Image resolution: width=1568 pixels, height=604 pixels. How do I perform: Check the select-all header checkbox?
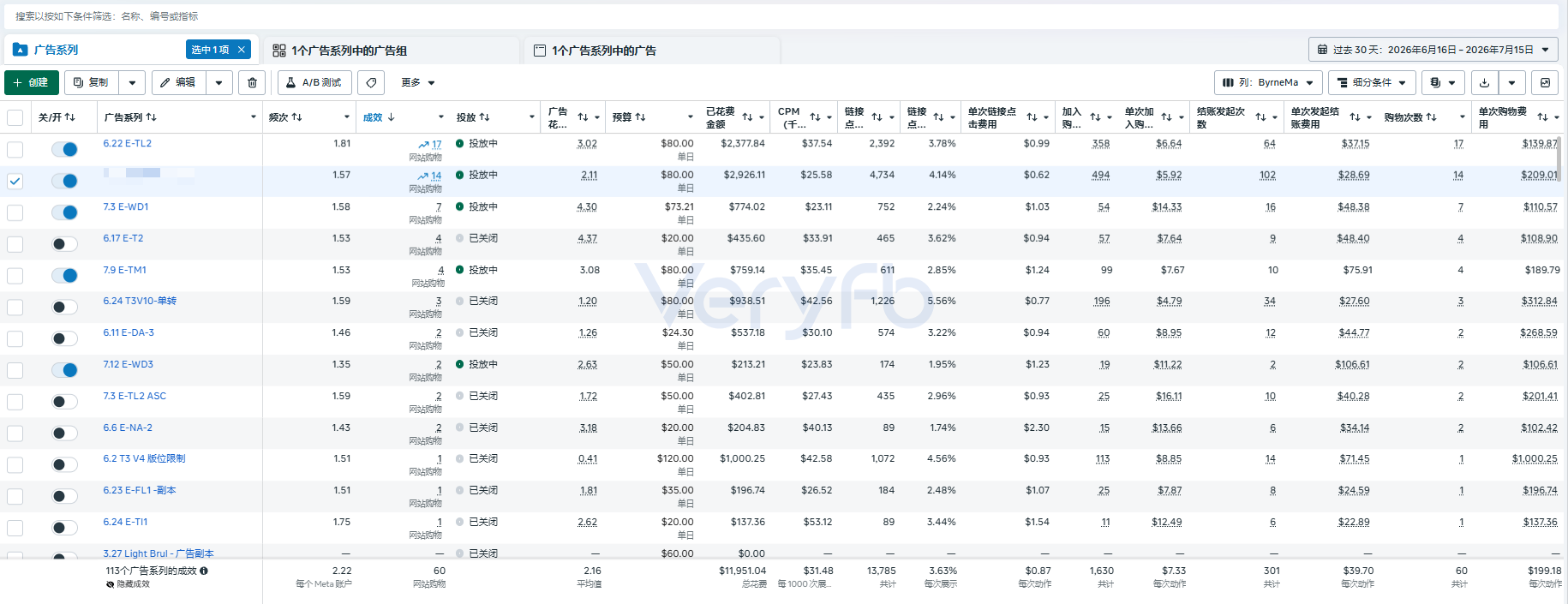pos(15,117)
